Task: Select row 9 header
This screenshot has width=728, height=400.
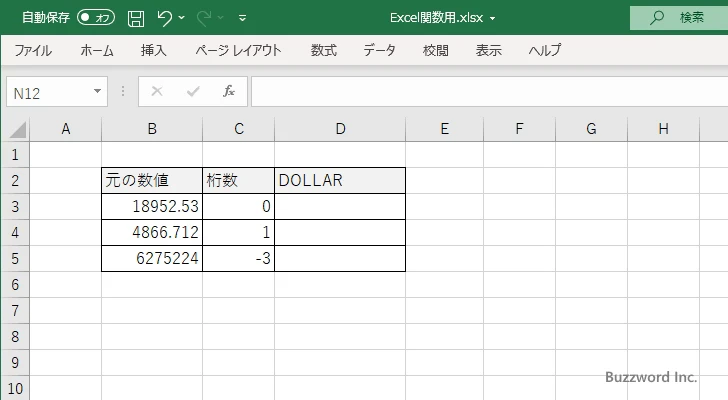Action: [x=15, y=362]
